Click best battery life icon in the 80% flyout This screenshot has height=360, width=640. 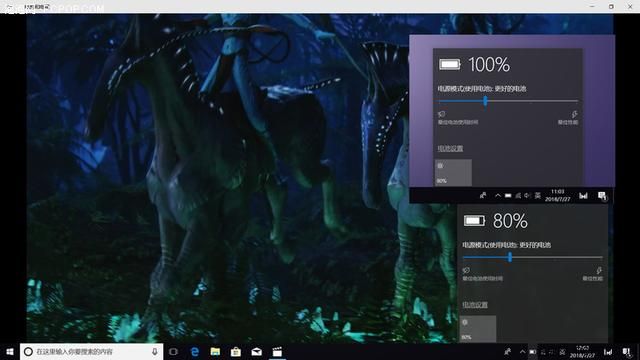point(466,270)
